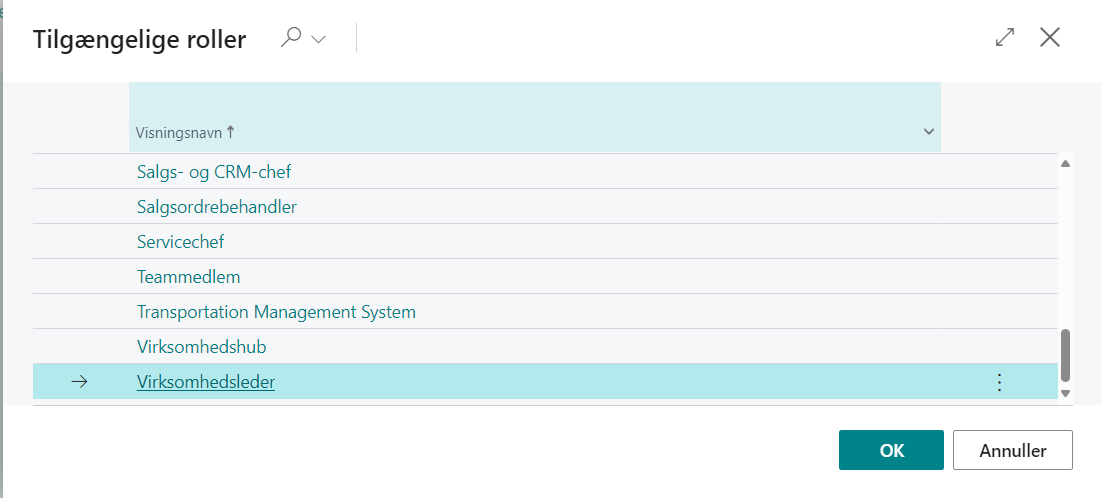Image resolution: width=1102 pixels, height=498 pixels.
Task: Click the scrollbar down arrow
Action: pyautogui.click(x=1065, y=393)
